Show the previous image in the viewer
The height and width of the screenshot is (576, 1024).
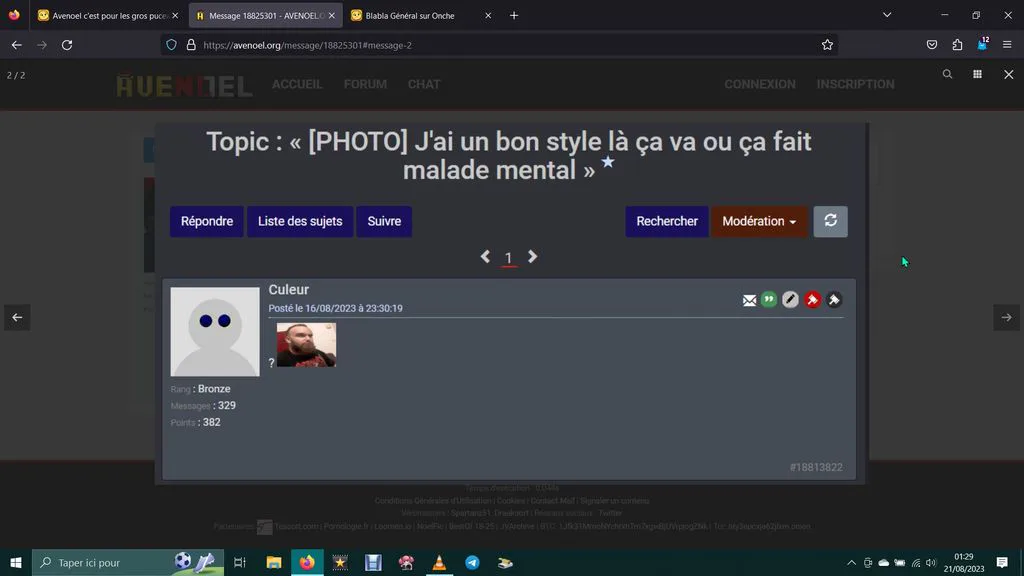pyautogui.click(x=17, y=317)
